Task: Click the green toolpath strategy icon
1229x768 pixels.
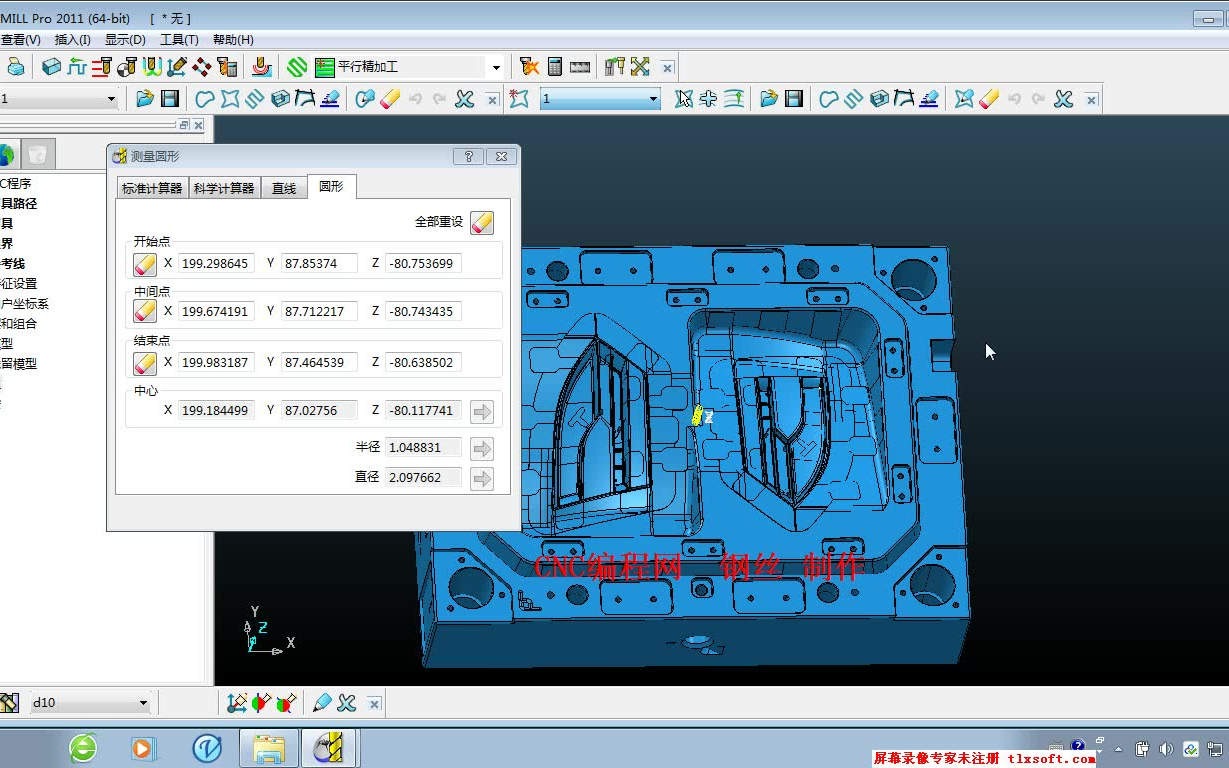Action: click(297, 67)
